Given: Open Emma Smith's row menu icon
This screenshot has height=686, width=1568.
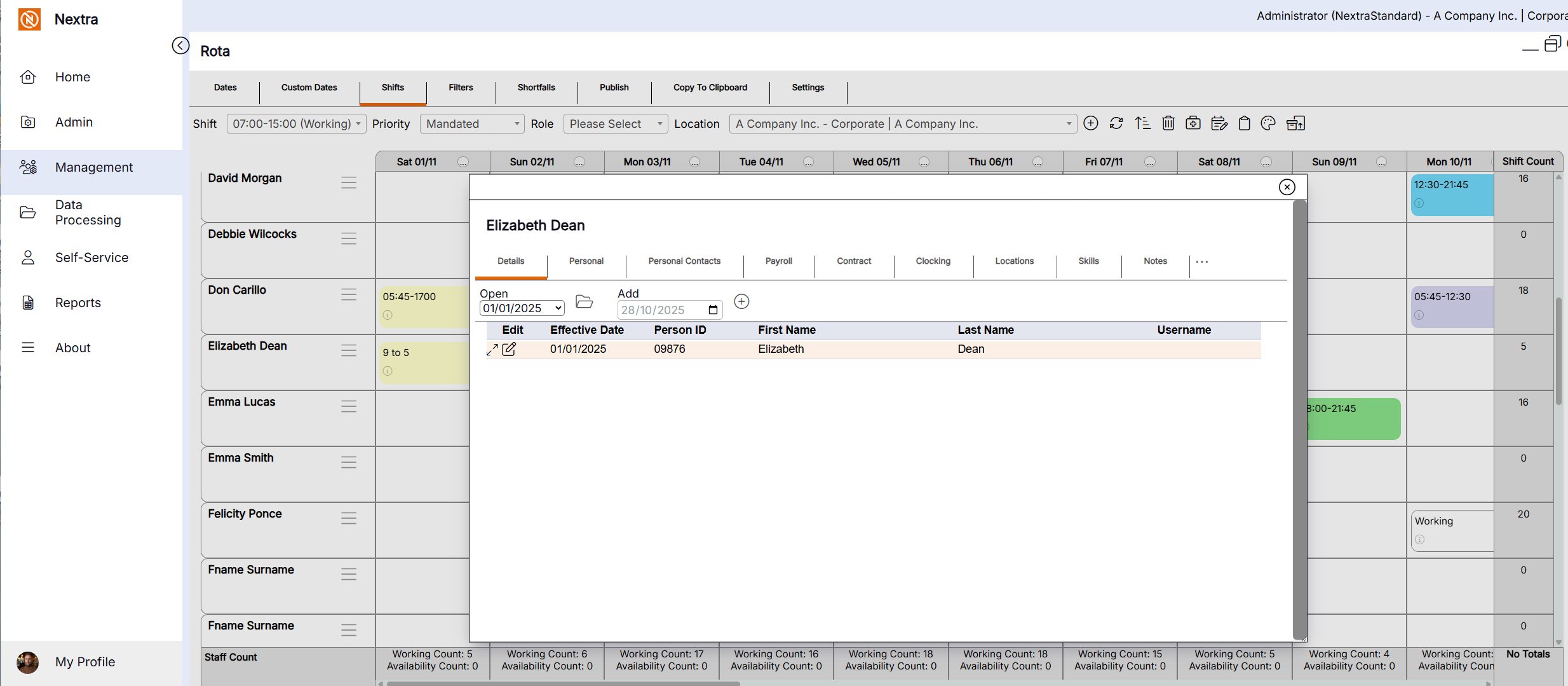Looking at the screenshot, I should coord(349,462).
